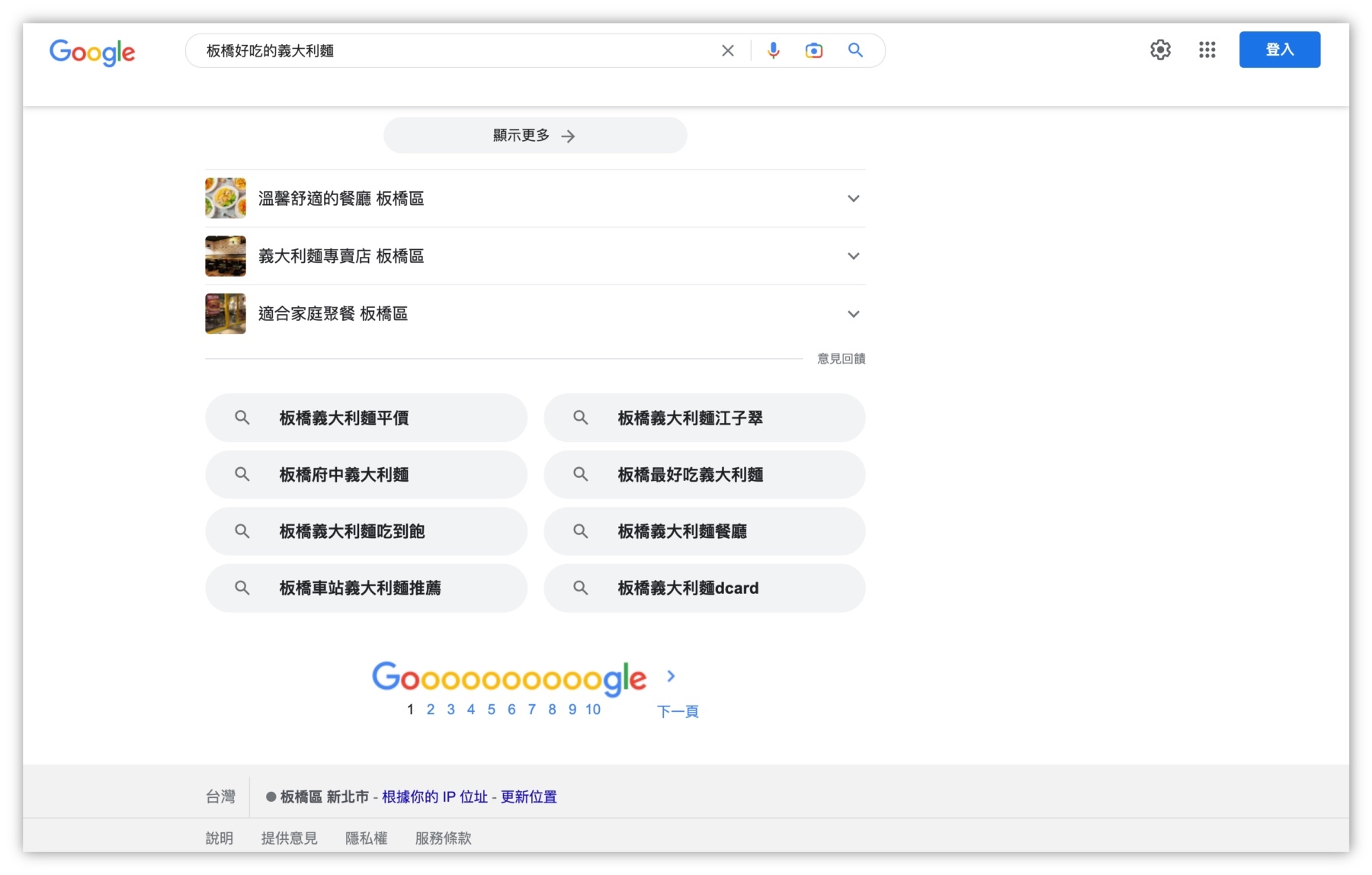Clear the search box text
This screenshot has width=1372, height=875.
[x=727, y=51]
